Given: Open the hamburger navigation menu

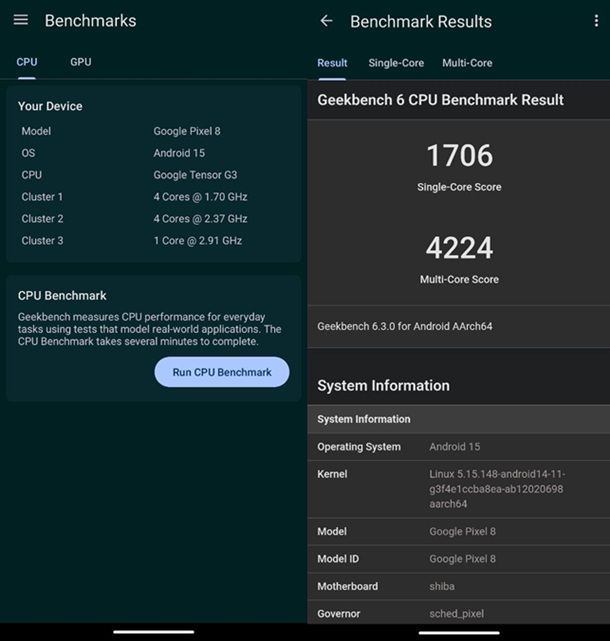Looking at the screenshot, I should (21, 20).
